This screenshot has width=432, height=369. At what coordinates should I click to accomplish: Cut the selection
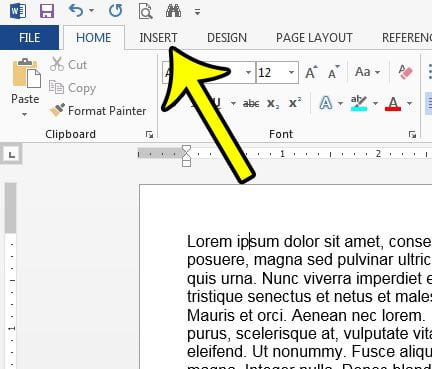(68, 64)
